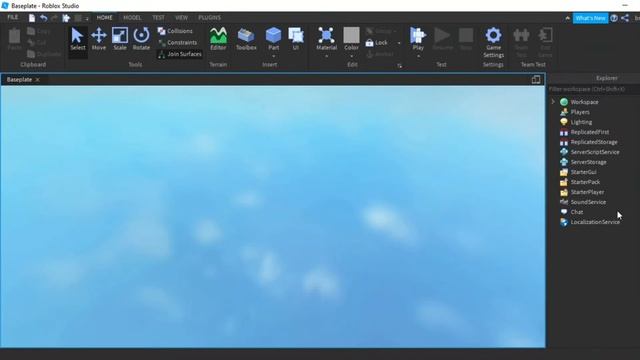
Task: Click the Redo arrow icon
Action: pyautogui.click(x=54, y=18)
